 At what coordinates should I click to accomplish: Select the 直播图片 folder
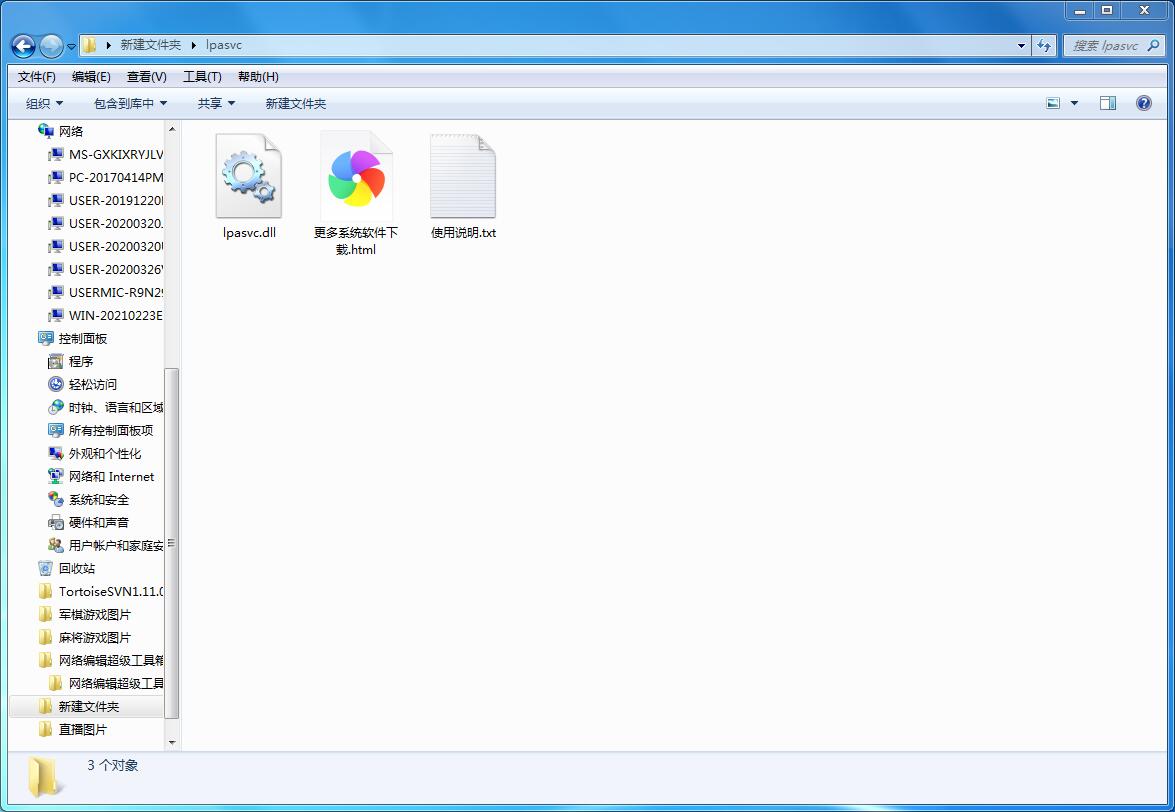73,730
